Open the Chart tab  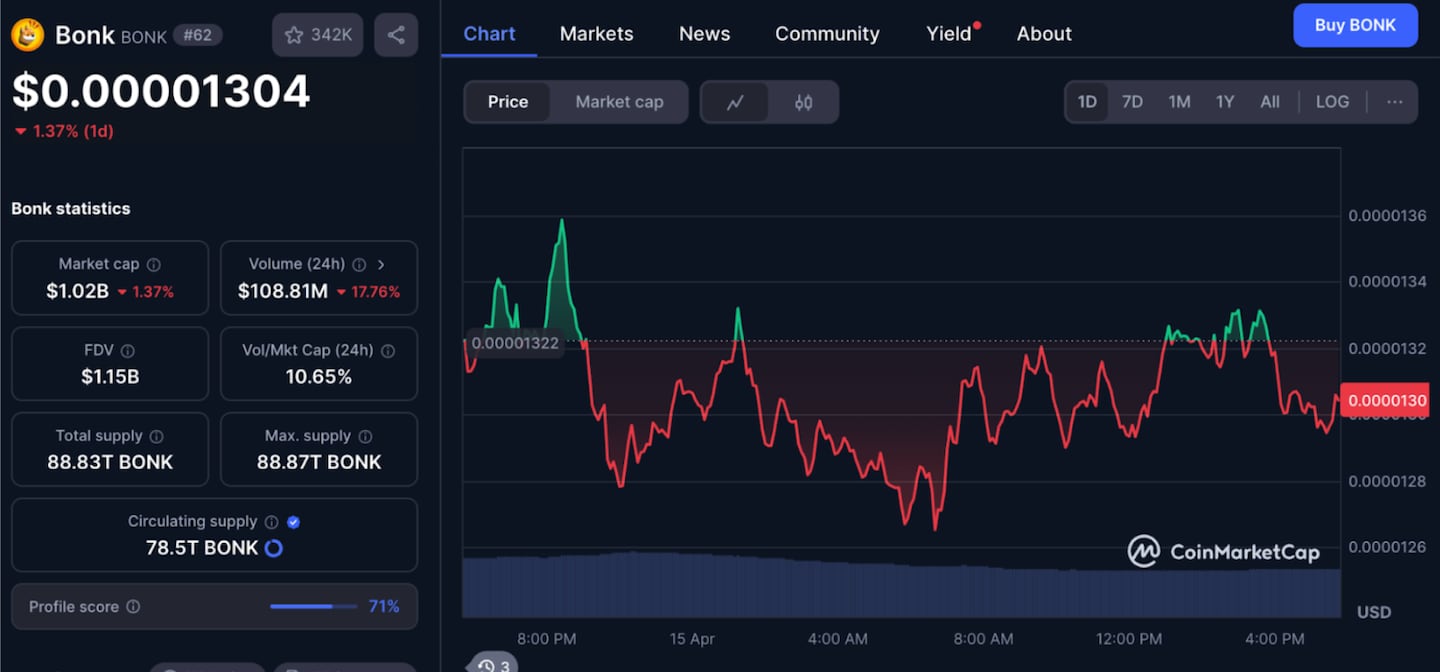(x=489, y=33)
